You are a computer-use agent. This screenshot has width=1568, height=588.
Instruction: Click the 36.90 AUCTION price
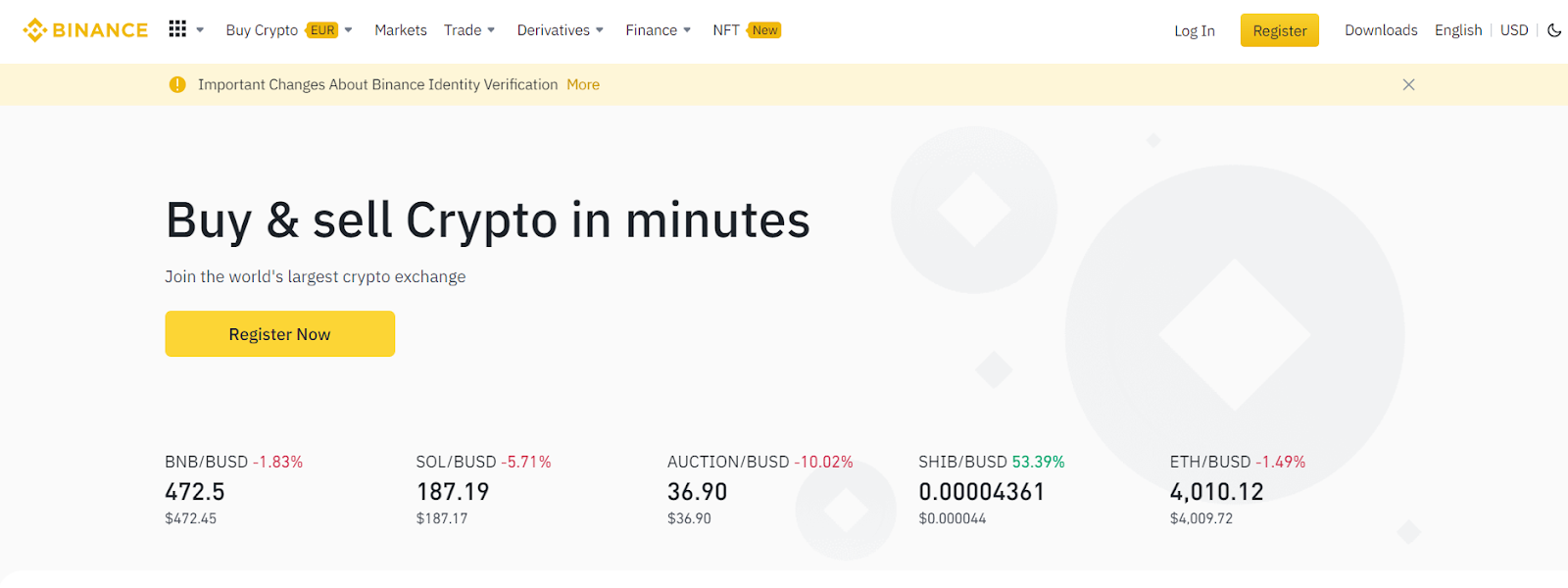pyautogui.click(x=698, y=492)
